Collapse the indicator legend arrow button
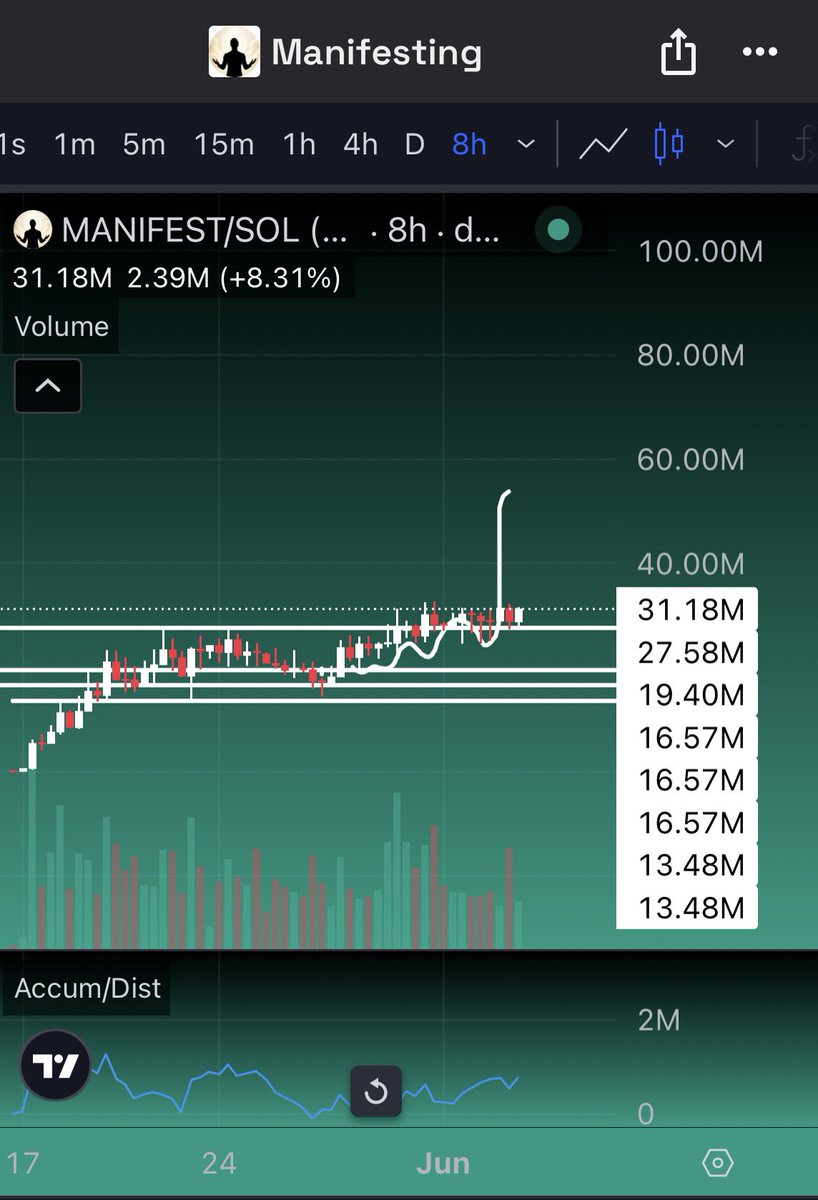Viewport: 818px width, 1200px height. [x=47, y=386]
